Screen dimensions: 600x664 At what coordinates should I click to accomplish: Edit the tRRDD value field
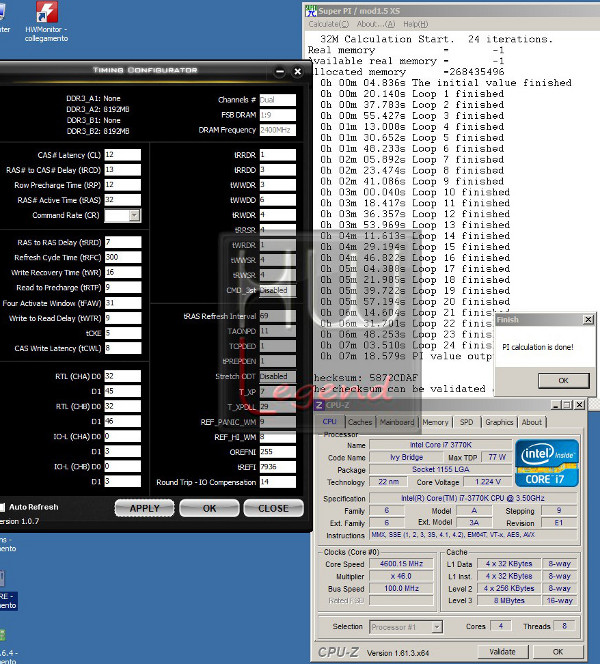[278, 170]
